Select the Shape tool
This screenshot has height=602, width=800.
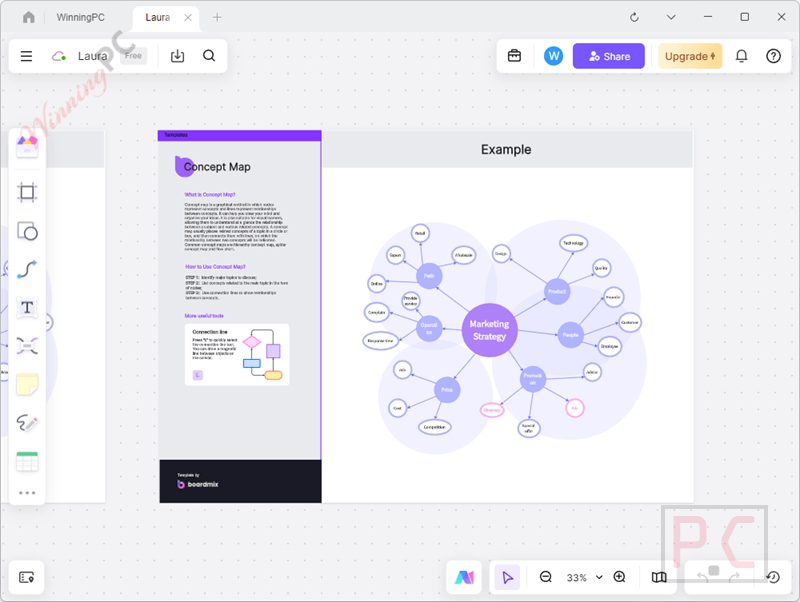(x=27, y=231)
